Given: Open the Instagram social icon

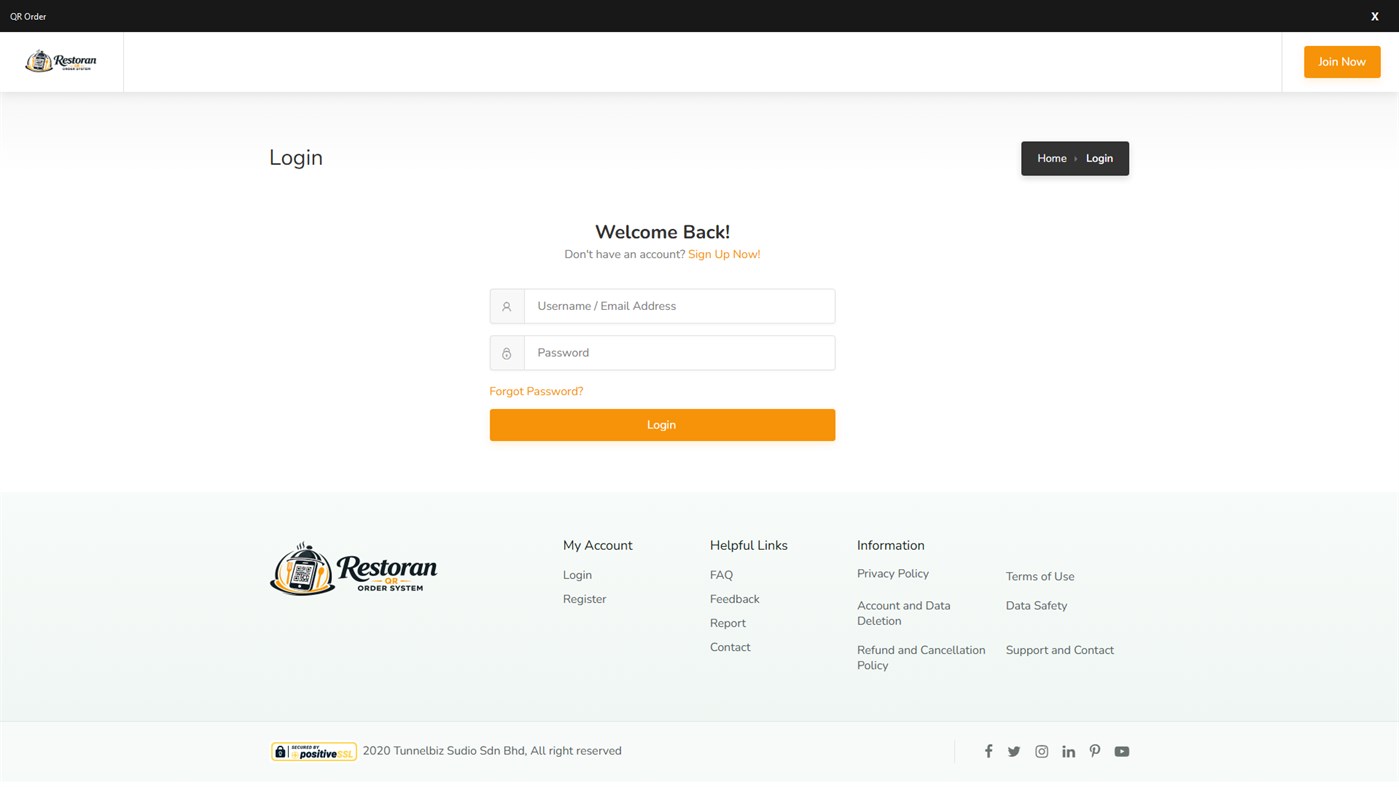Looking at the screenshot, I should coord(1041,751).
